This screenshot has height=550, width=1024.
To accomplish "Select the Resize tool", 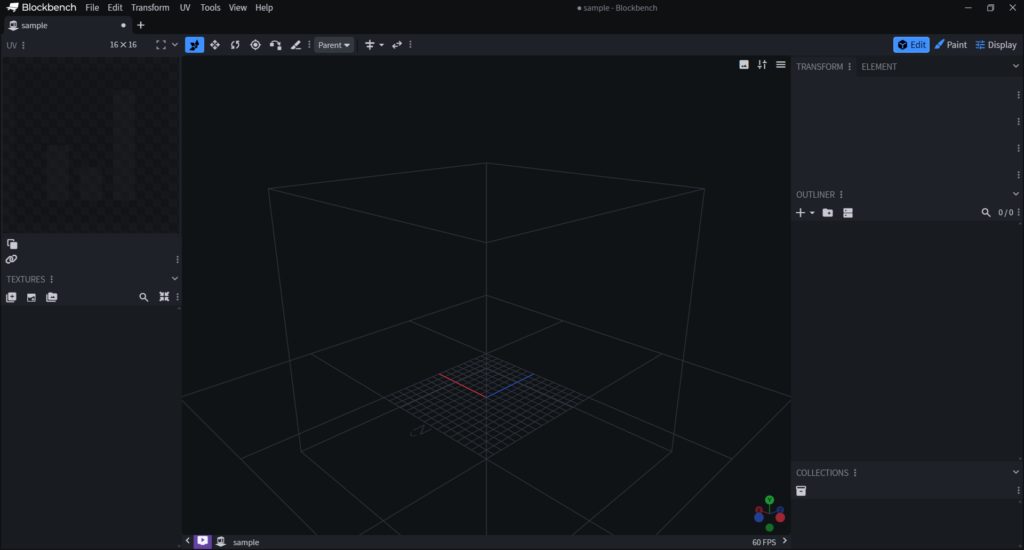I will [215, 45].
